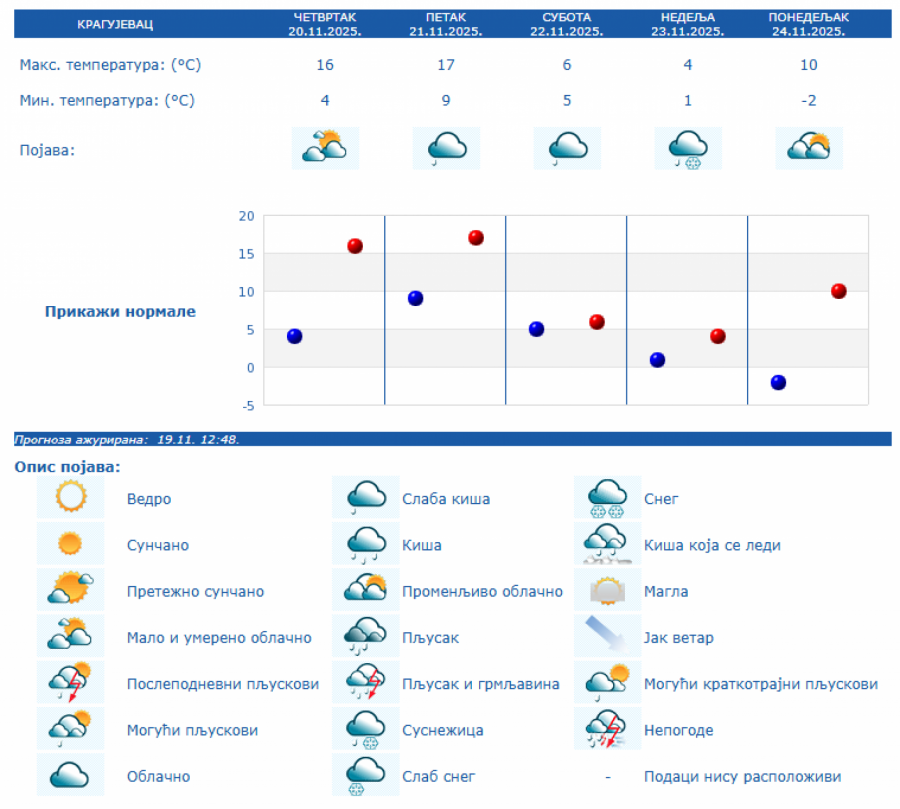Image resolution: width=900 pixels, height=809 pixels.
Task: Click the Прикажи нормале link
Action: tap(120, 311)
